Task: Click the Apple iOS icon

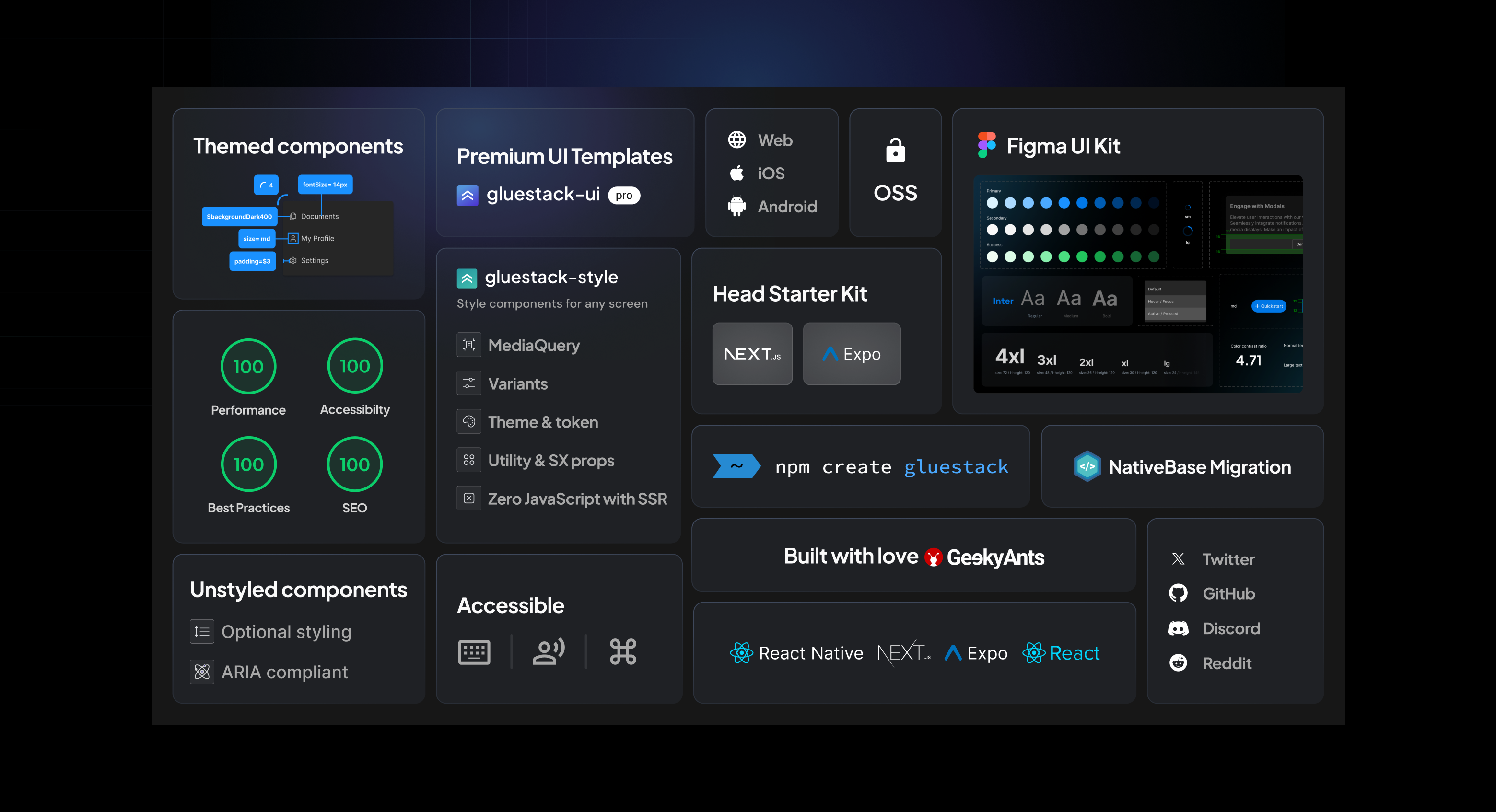Action: [x=737, y=173]
